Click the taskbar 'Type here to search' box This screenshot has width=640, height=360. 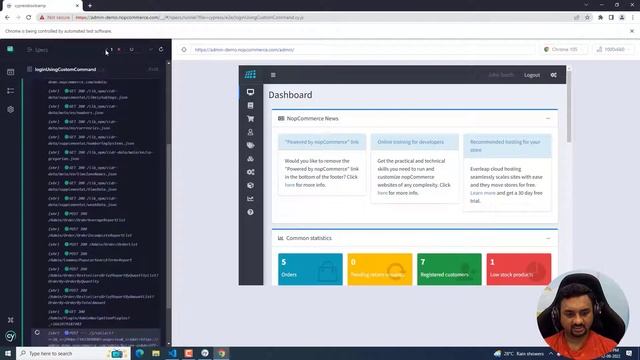[x=73, y=353]
